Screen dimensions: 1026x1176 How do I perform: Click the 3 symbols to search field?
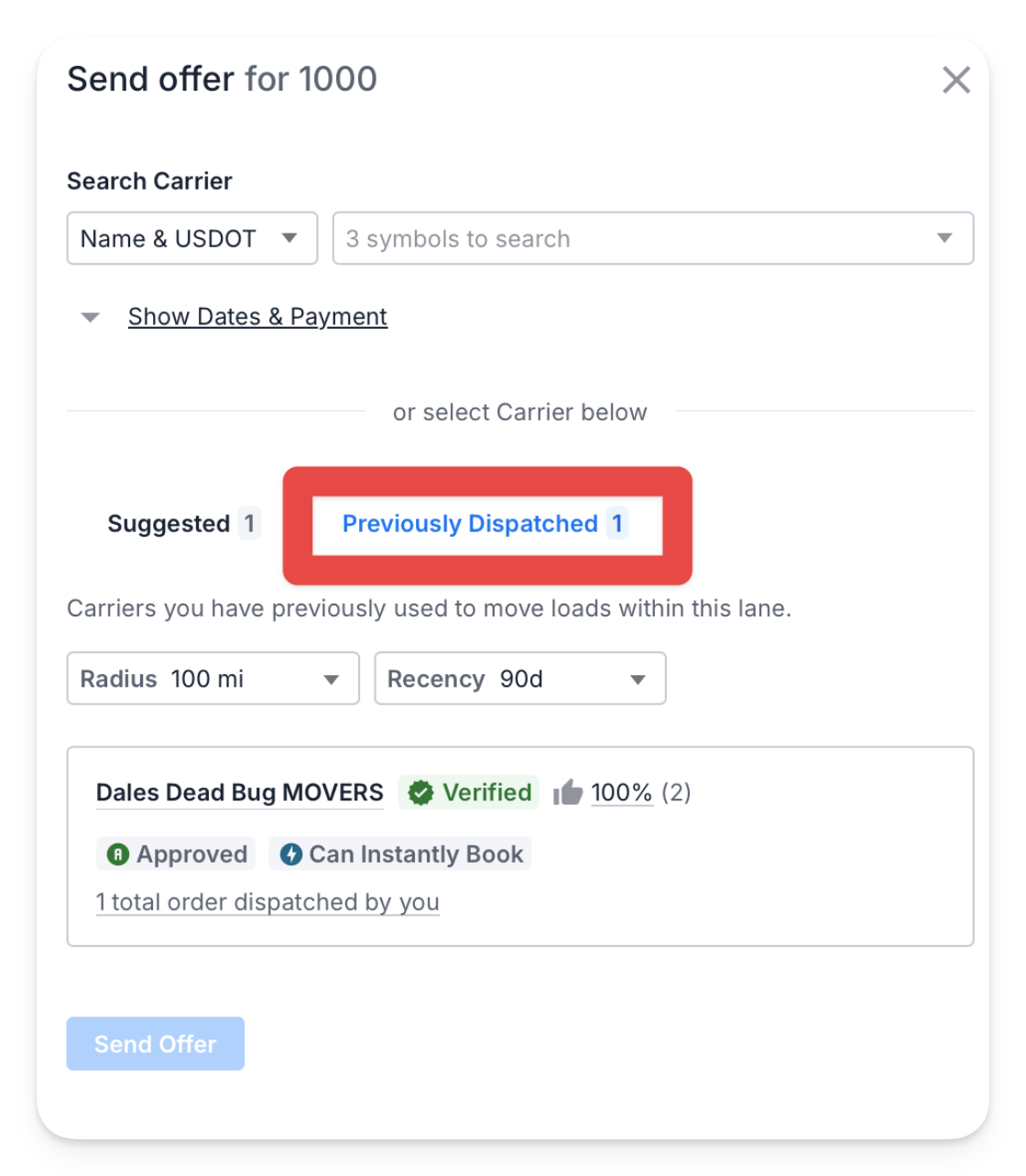pyautogui.click(x=653, y=238)
